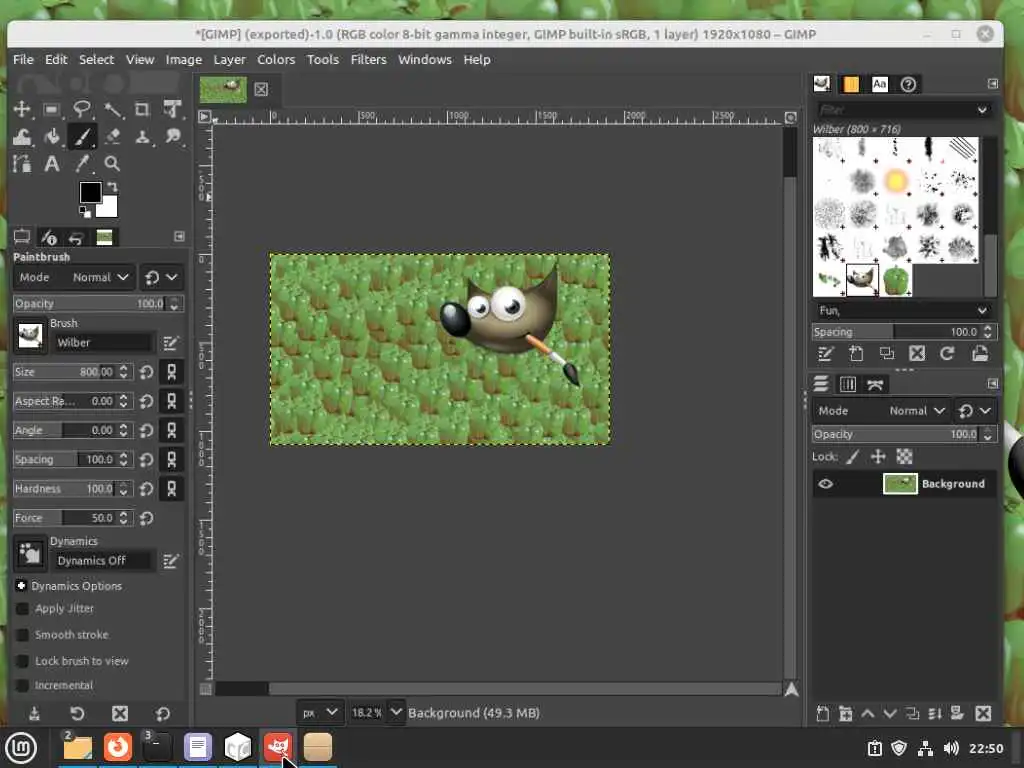Screen dimensions: 1024x768
Task: Open brush editor next to Wilber name
Action: tap(170, 343)
